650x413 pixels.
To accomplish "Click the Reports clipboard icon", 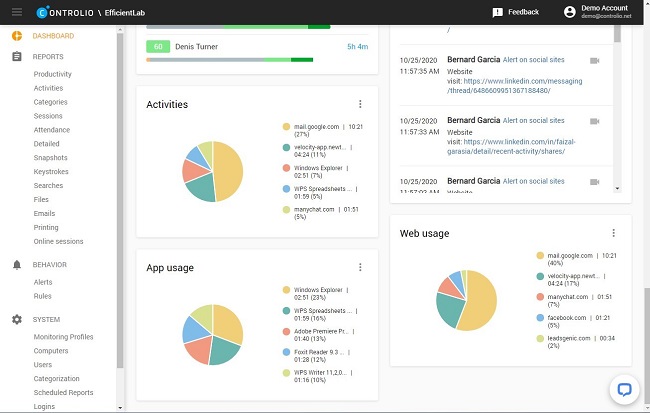I will point(17,56).
